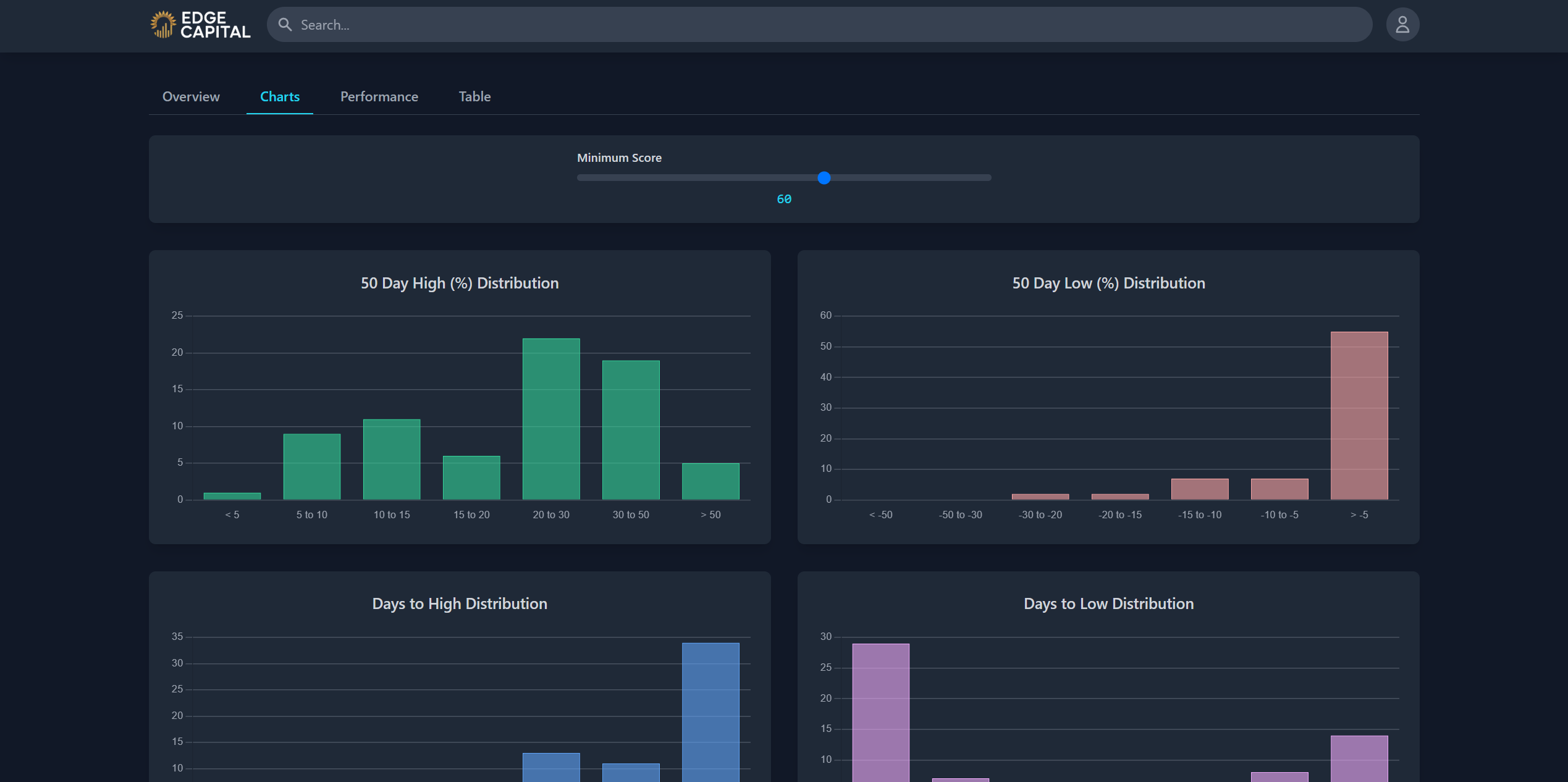Click the tallest blue Days to High bar
The height and width of the screenshot is (782, 1568).
pos(710,710)
